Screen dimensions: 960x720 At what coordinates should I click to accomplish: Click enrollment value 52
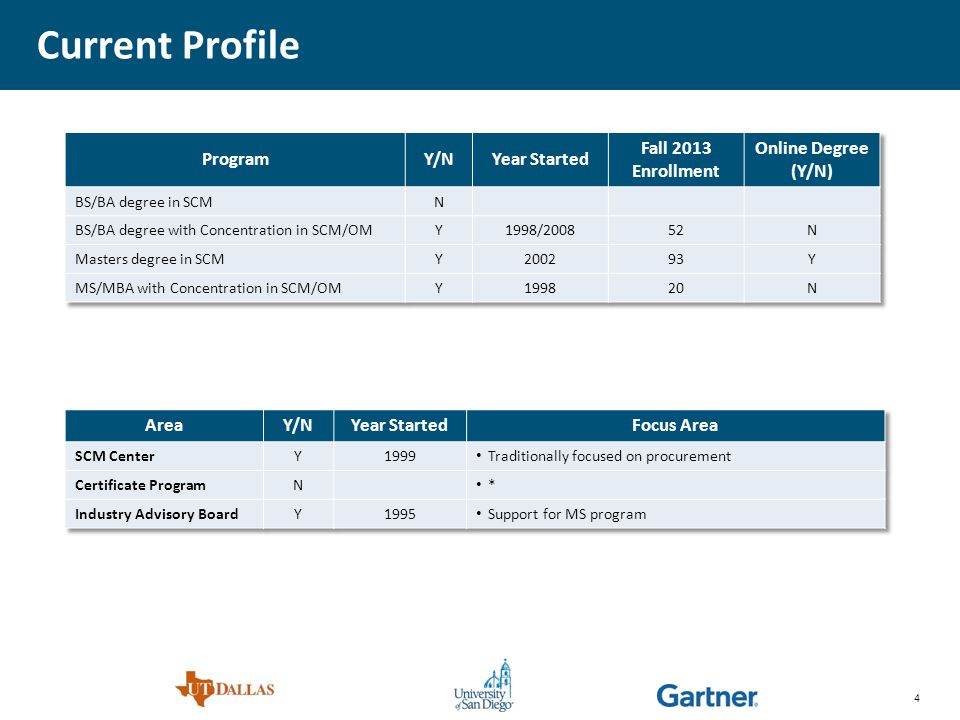pos(676,230)
